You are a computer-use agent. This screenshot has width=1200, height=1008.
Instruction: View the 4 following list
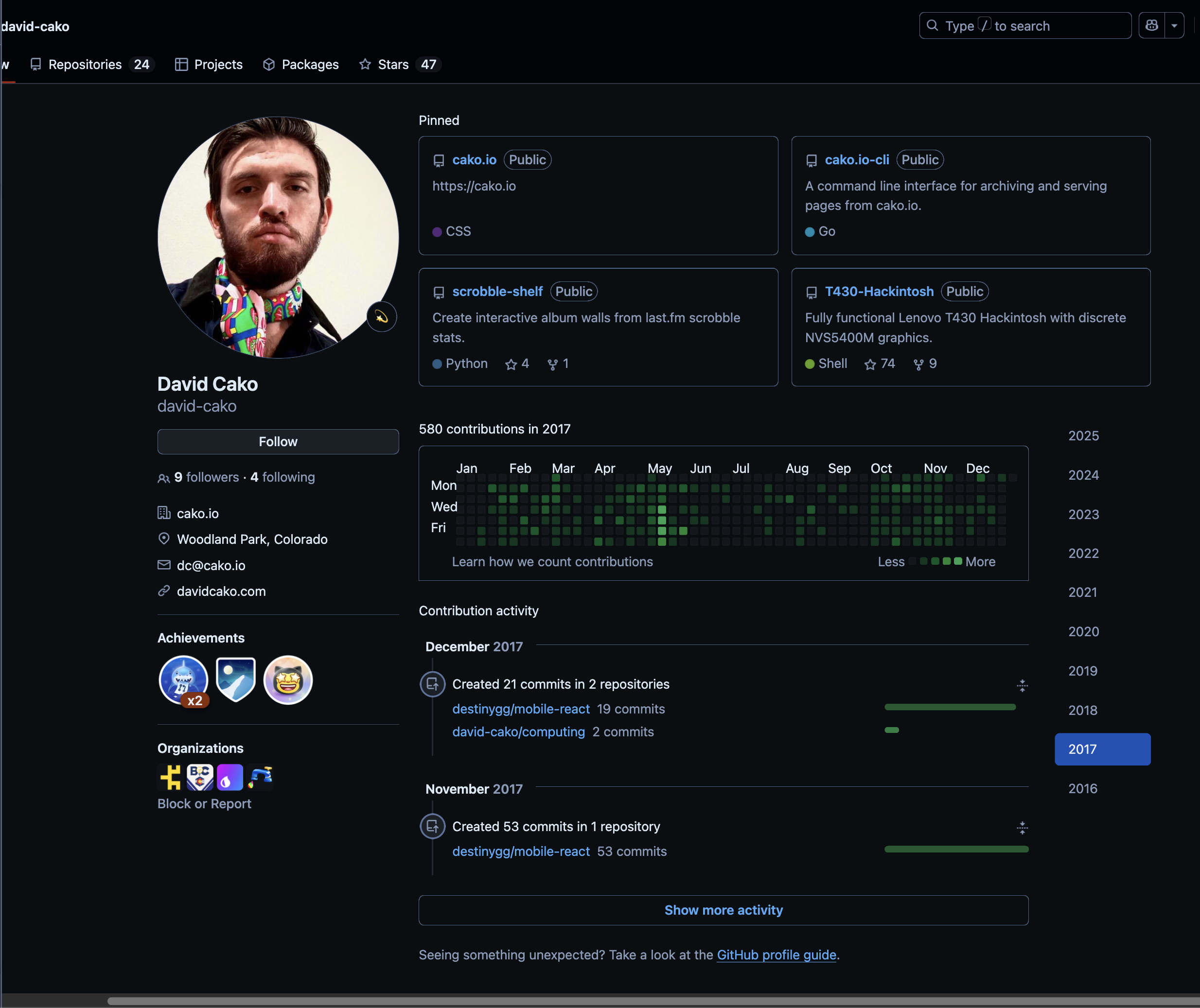[282, 477]
